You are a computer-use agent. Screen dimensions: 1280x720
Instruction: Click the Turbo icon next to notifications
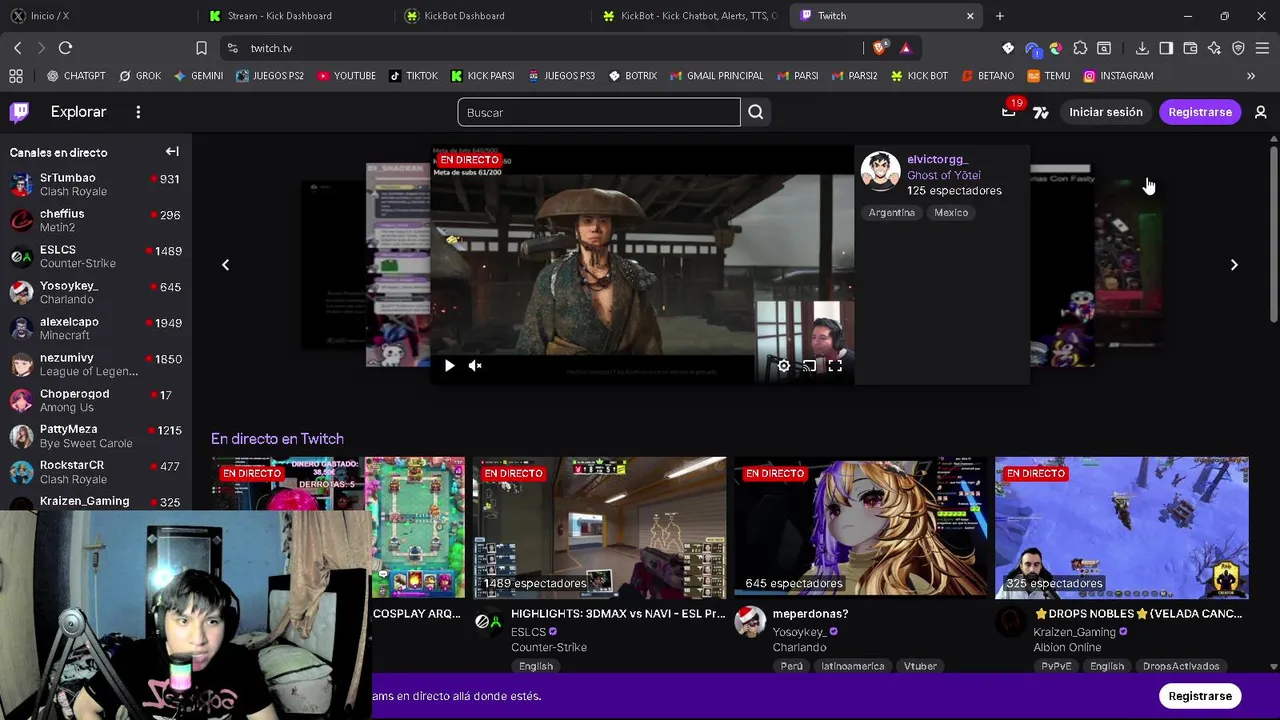[x=1041, y=112]
